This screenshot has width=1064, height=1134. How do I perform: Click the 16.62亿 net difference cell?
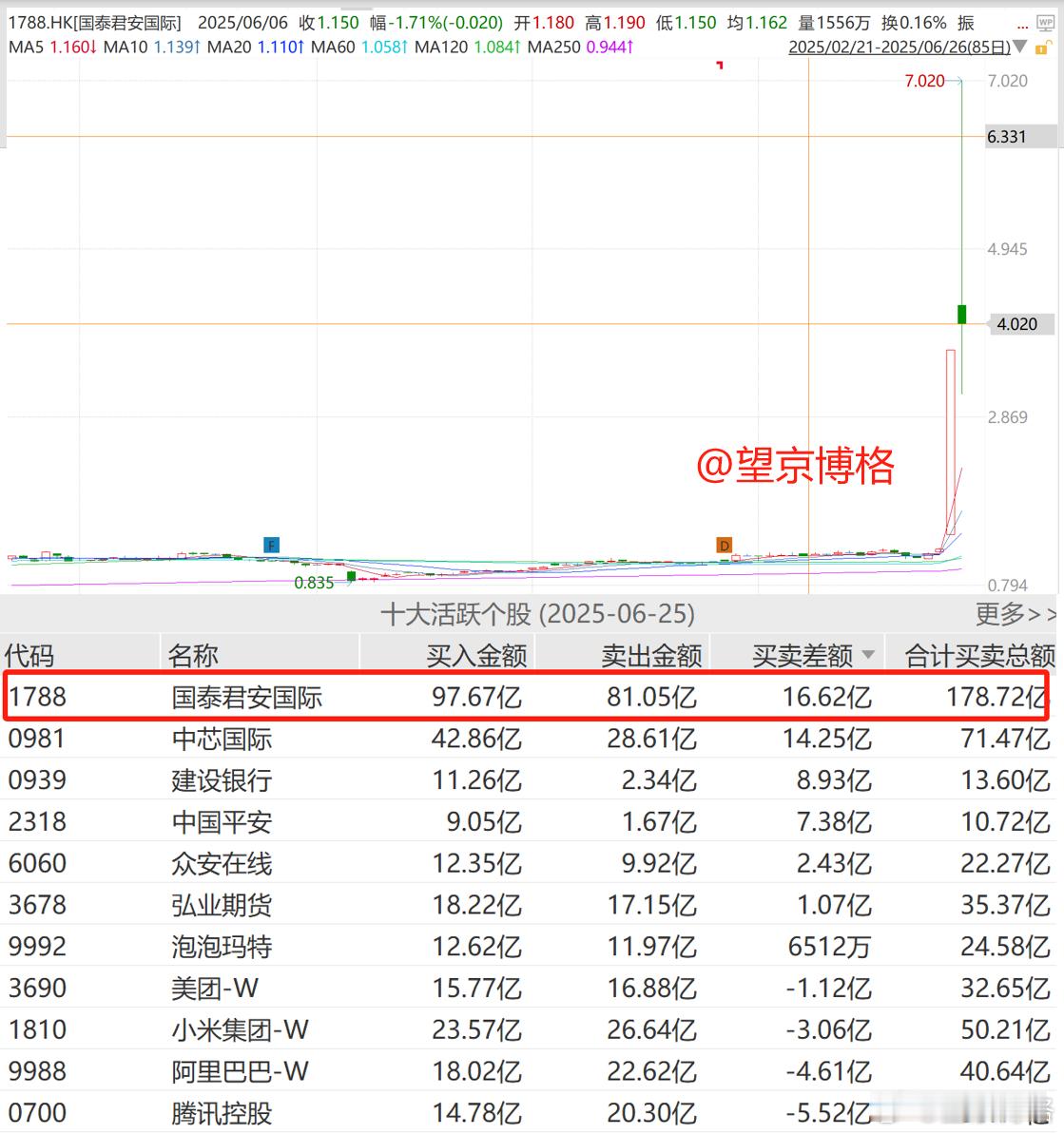point(826,697)
